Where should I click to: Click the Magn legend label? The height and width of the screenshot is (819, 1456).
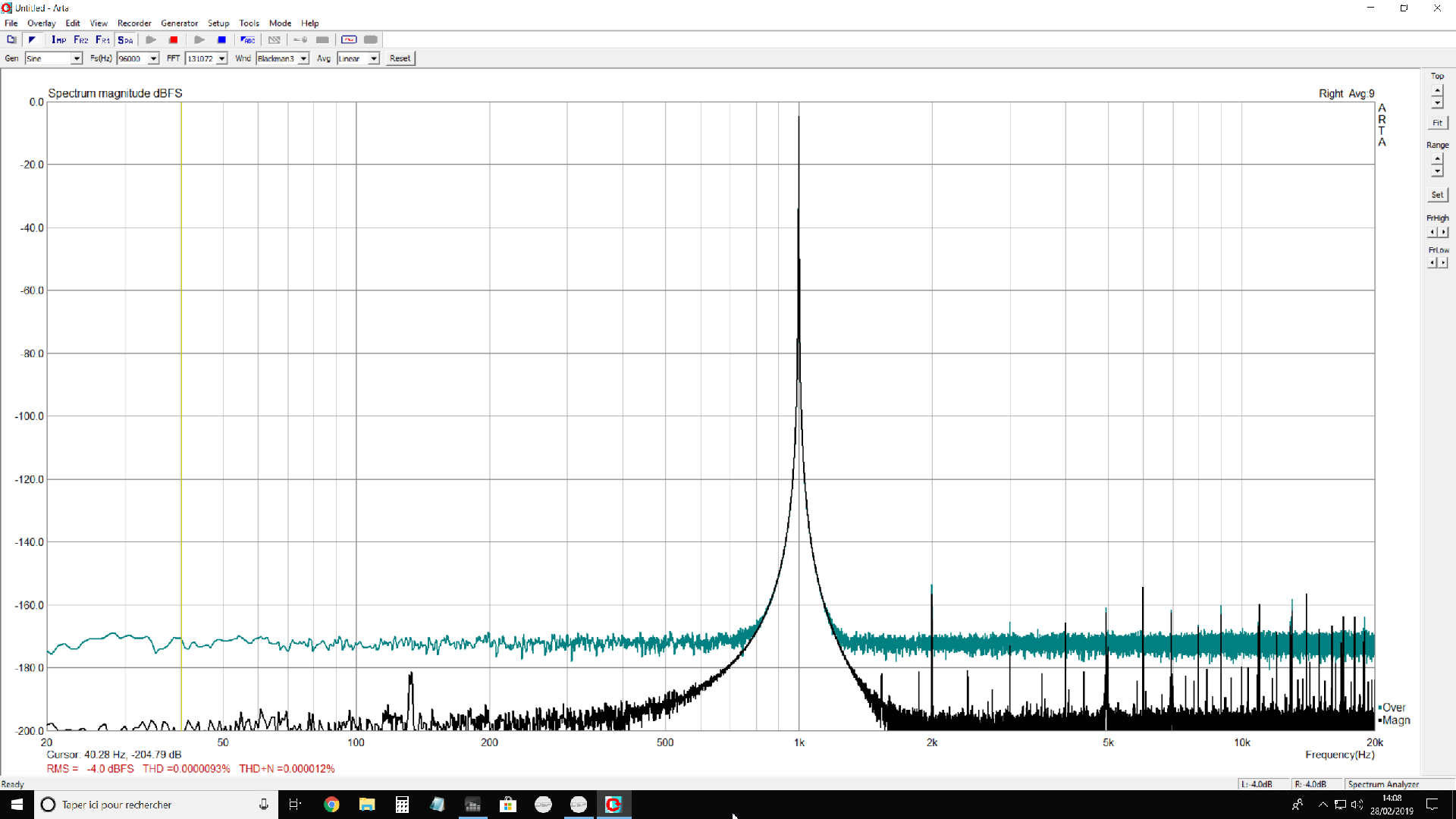pyautogui.click(x=1395, y=720)
